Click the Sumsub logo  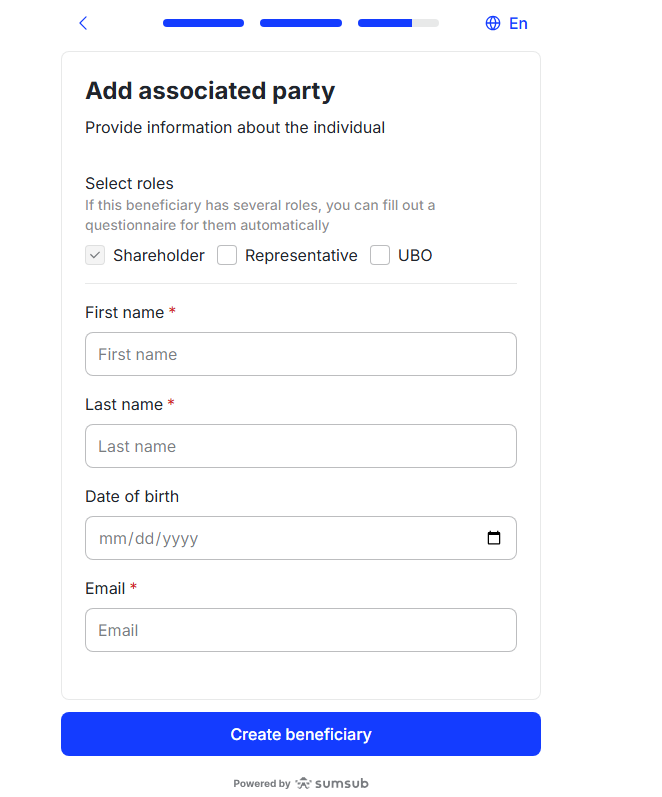(332, 784)
